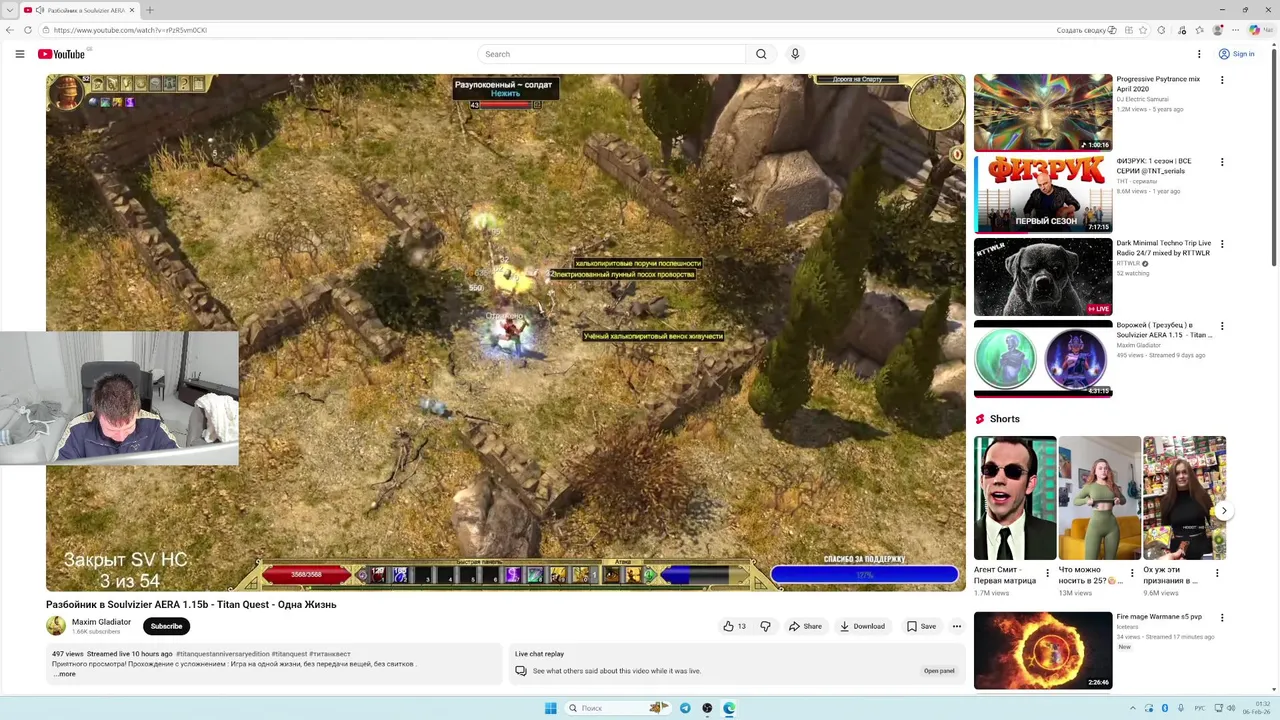
Task: Open Агент Смит short thumbnail
Action: [x=1015, y=498]
